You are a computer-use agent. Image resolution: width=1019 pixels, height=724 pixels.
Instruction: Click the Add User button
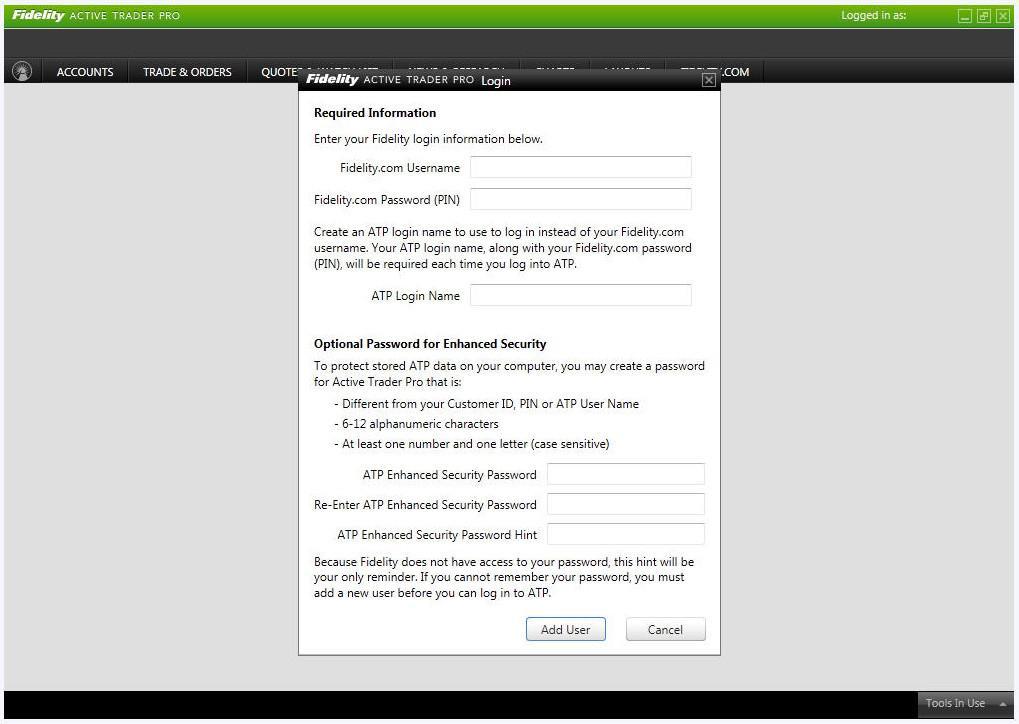tap(565, 629)
